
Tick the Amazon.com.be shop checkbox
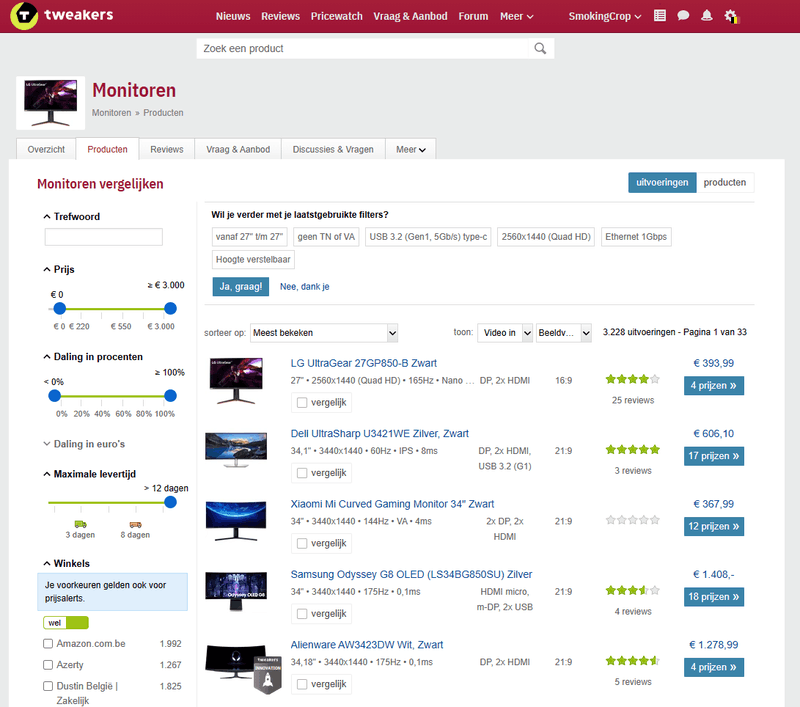tap(48, 644)
